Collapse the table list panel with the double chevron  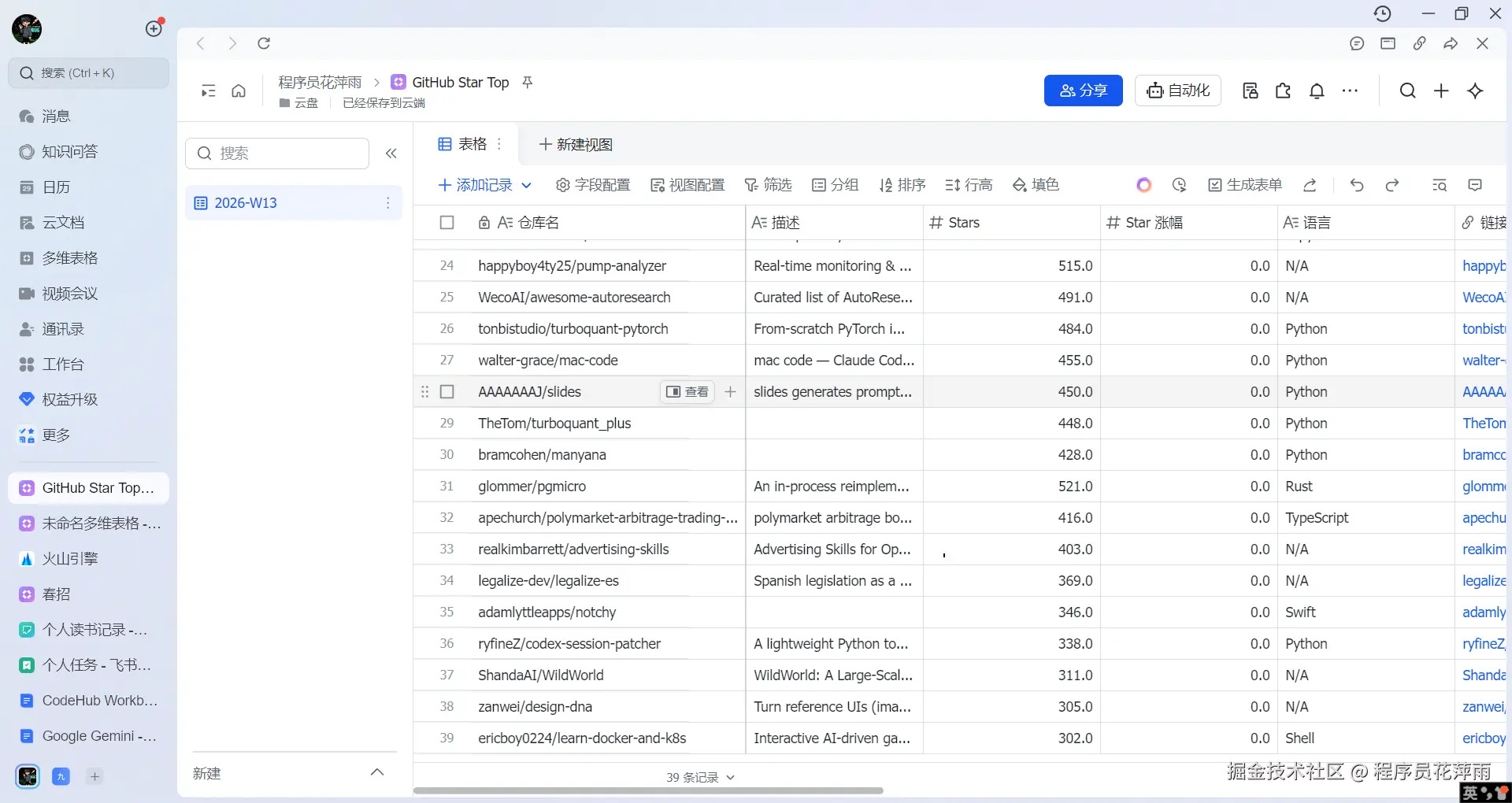tap(391, 154)
